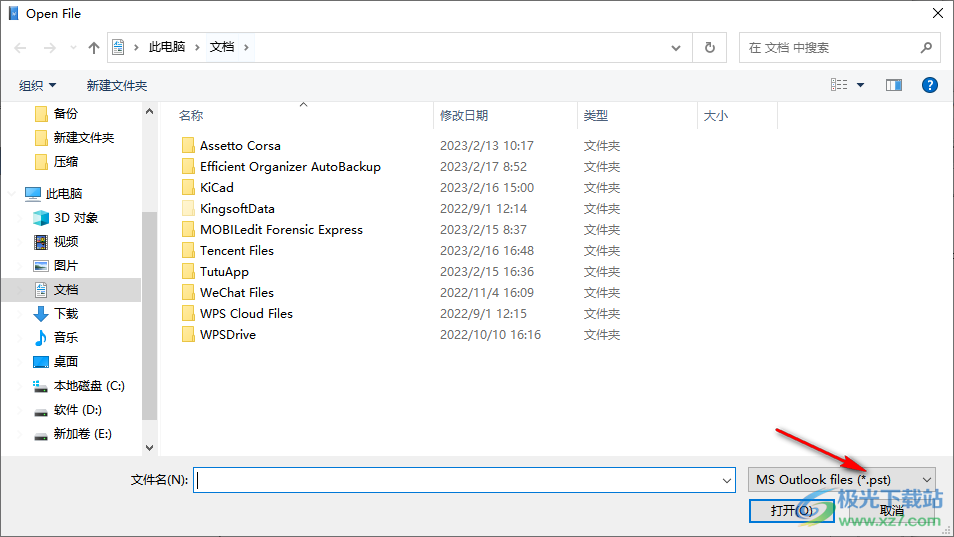Open the 组织 menu
Viewport: 954px width, 537px height.
tap(38, 85)
